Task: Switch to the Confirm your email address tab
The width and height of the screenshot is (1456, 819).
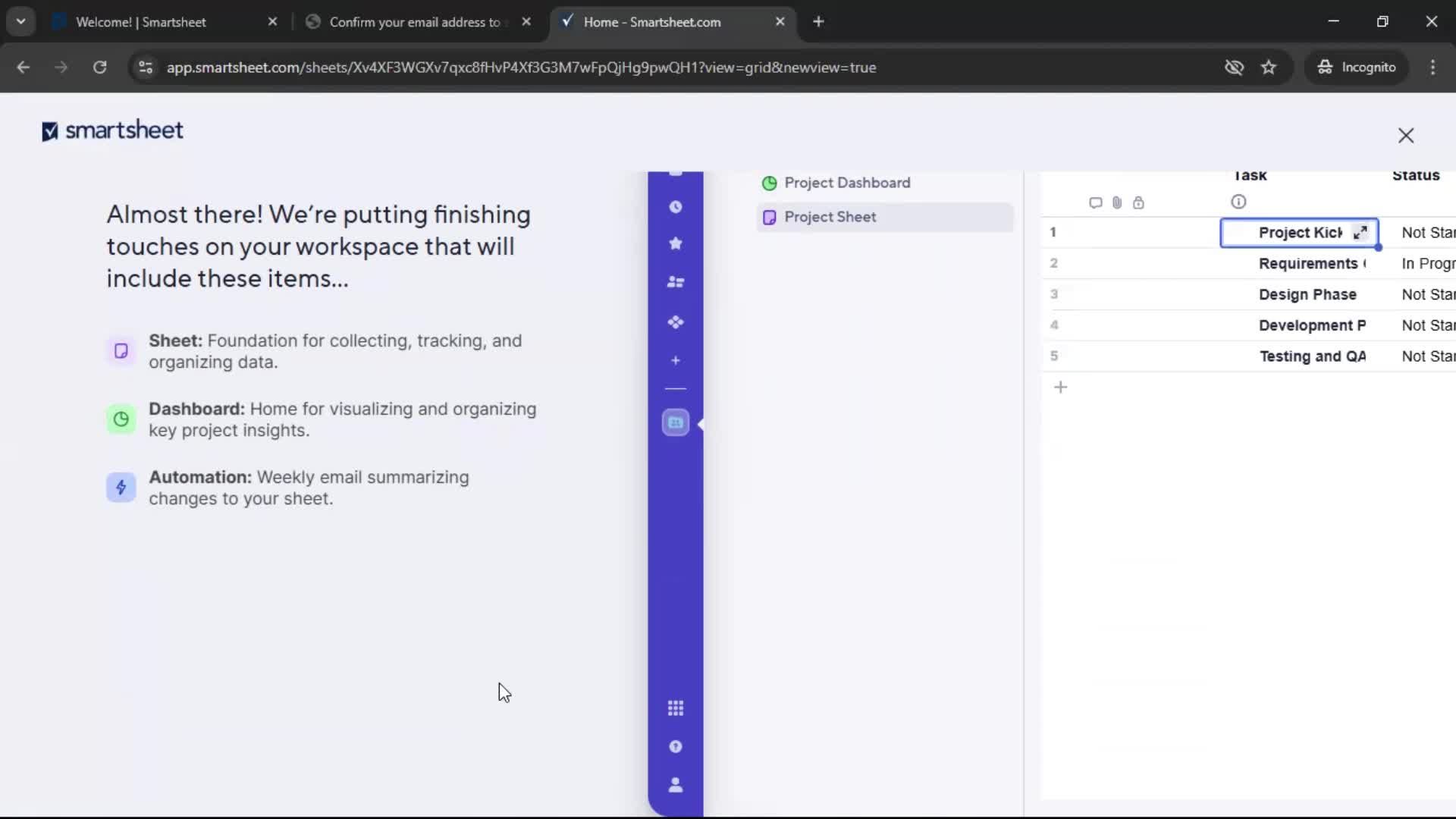Action: tap(413, 22)
